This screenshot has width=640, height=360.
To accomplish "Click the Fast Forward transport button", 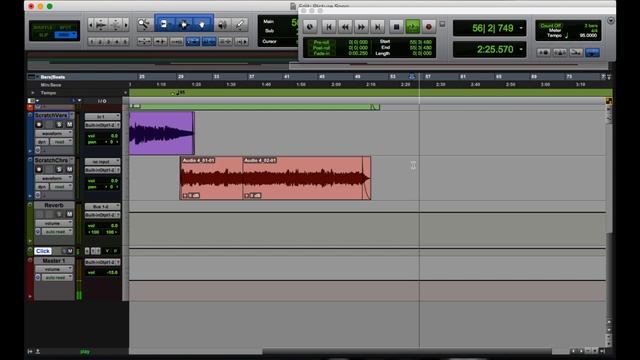I will click(x=362, y=27).
